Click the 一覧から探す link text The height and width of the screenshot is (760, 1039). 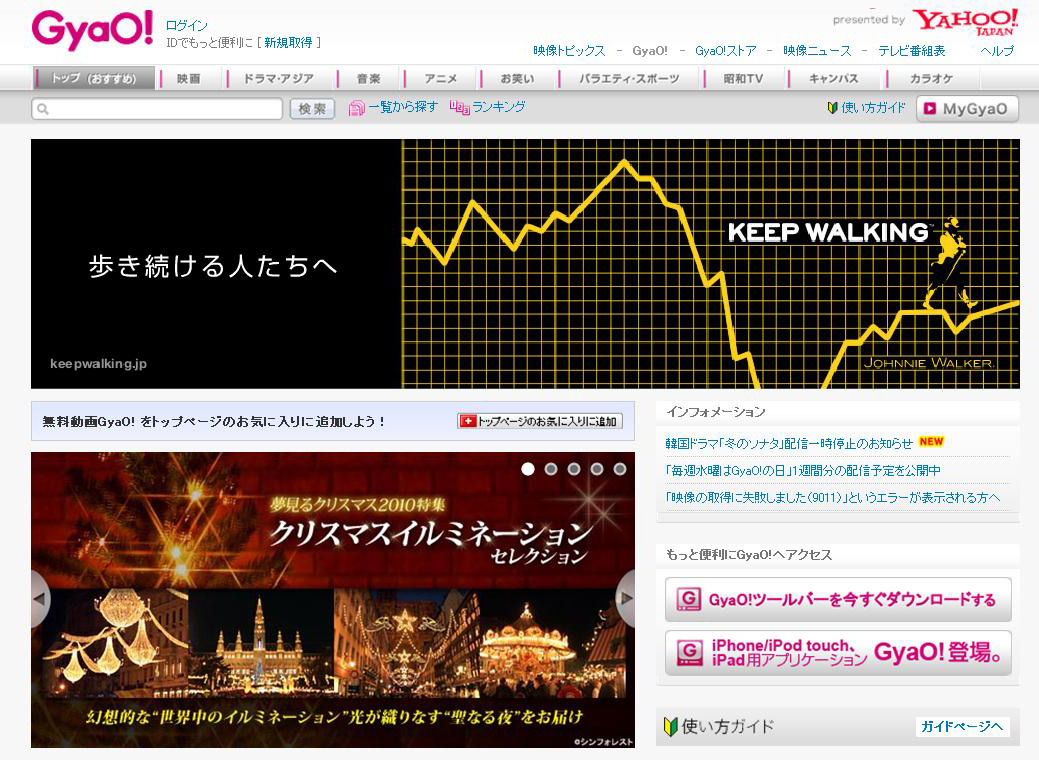pyautogui.click(x=404, y=107)
